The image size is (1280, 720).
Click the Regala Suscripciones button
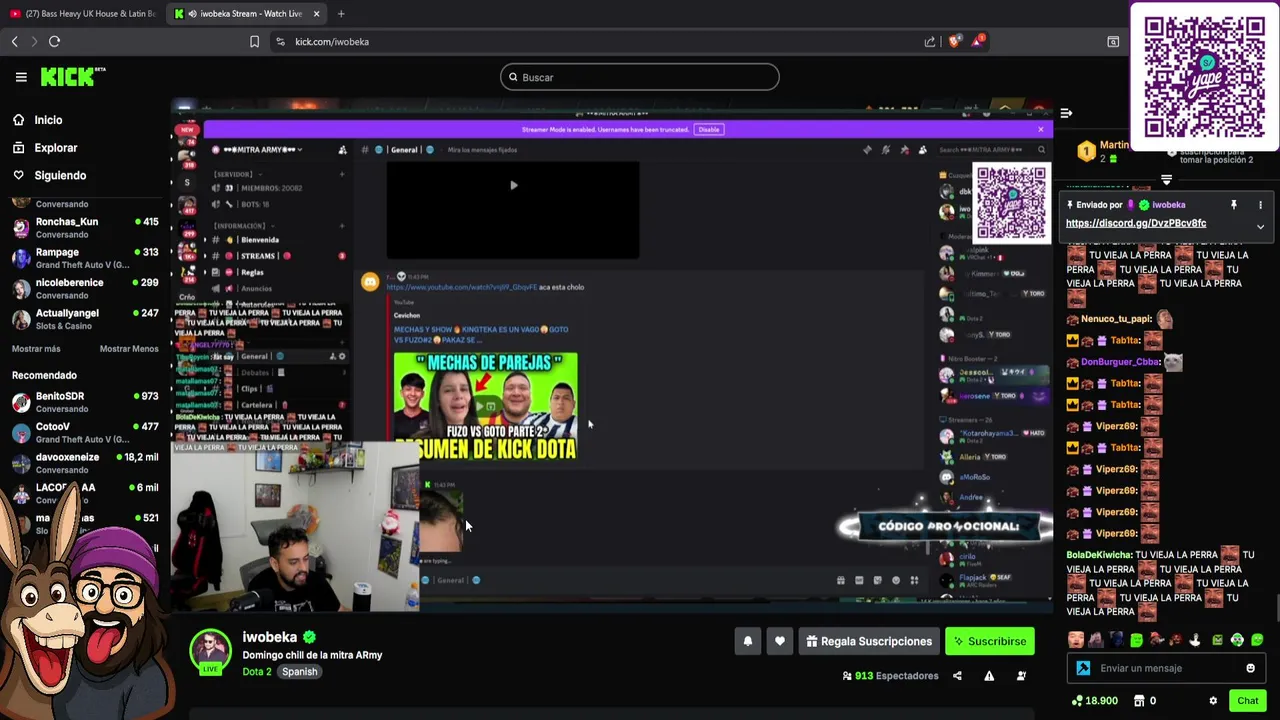point(869,641)
